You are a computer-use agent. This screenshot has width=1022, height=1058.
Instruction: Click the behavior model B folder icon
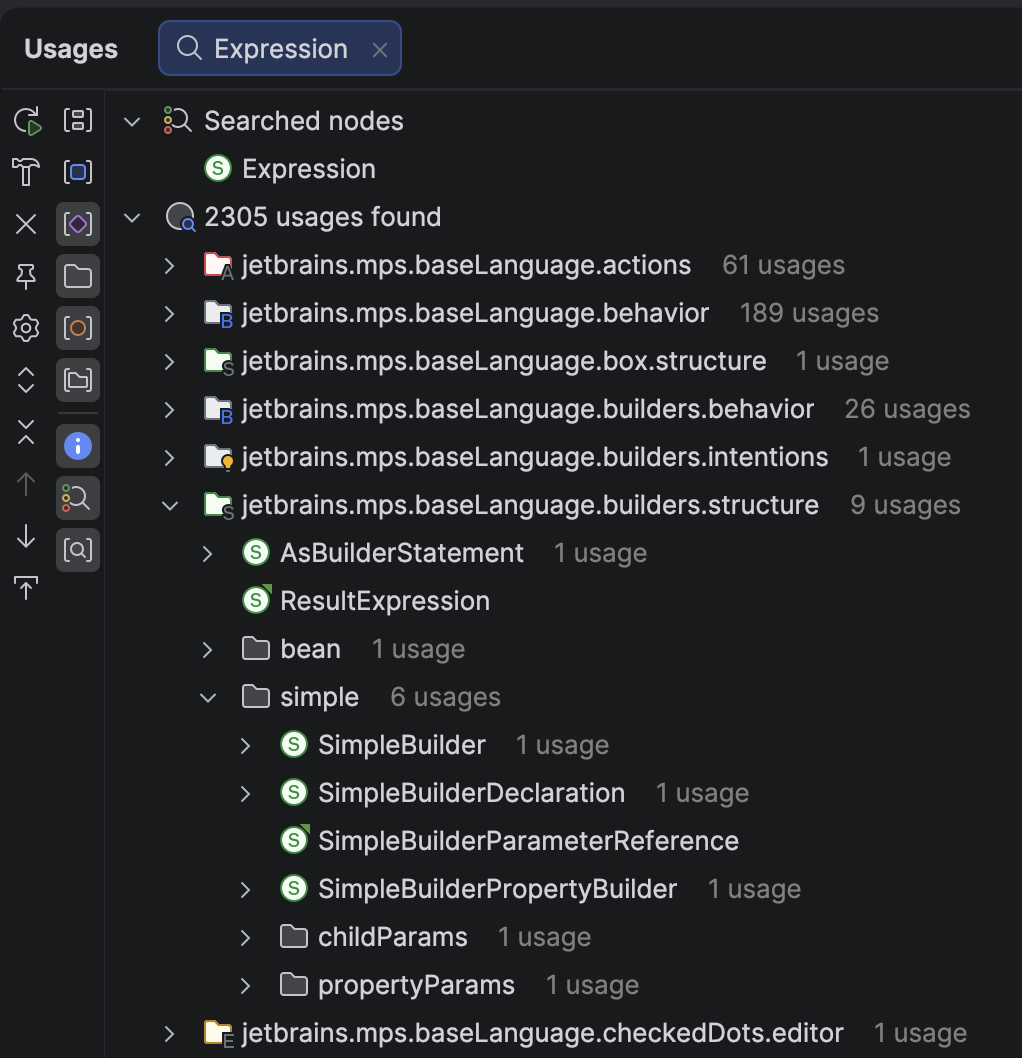[219, 313]
